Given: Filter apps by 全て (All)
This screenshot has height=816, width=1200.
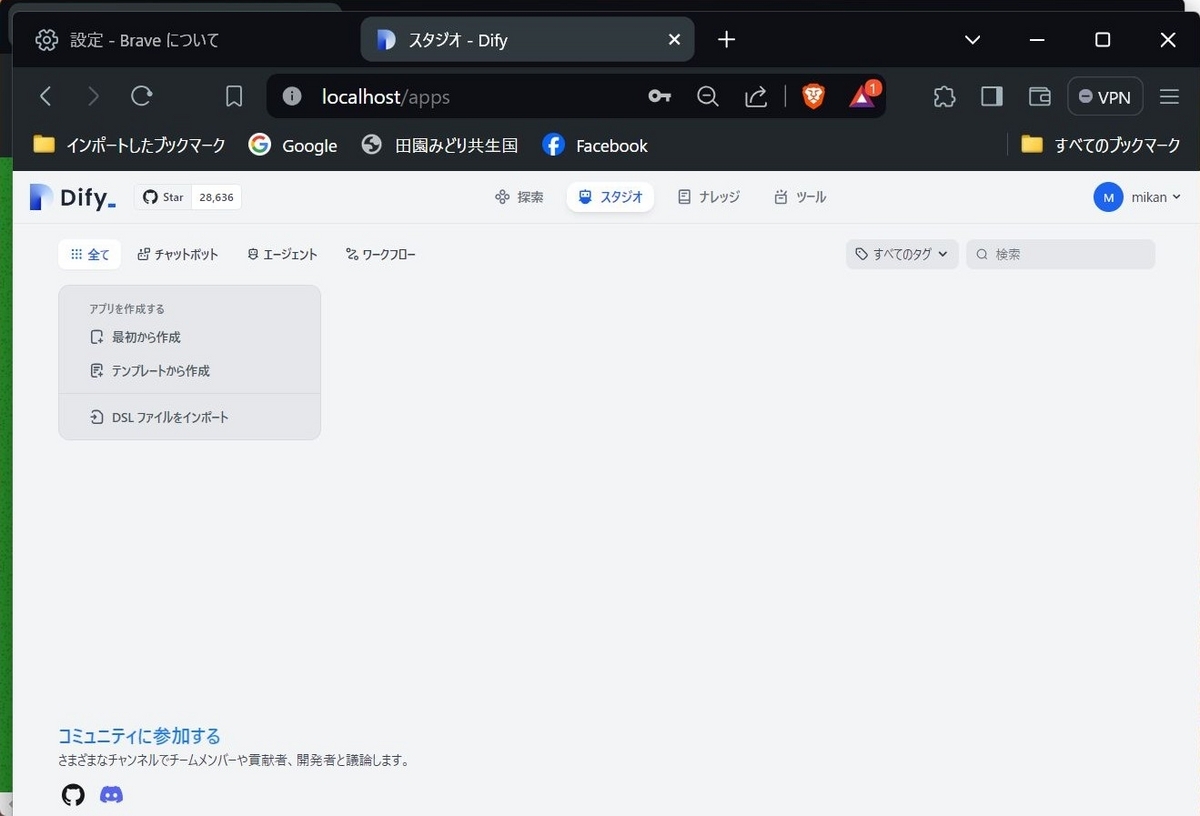Looking at the screenshot, I should (90, 254).
